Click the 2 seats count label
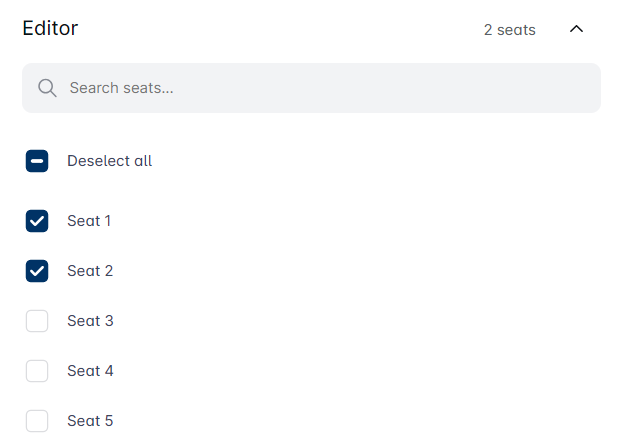The image size is (632, 443). coord(509,30)
